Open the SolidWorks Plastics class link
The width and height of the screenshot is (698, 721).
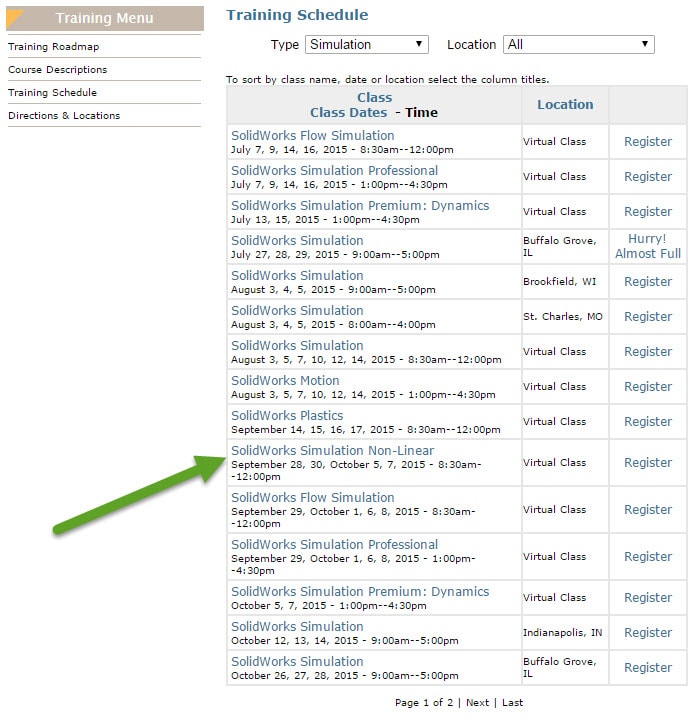[x=287, y=416]
